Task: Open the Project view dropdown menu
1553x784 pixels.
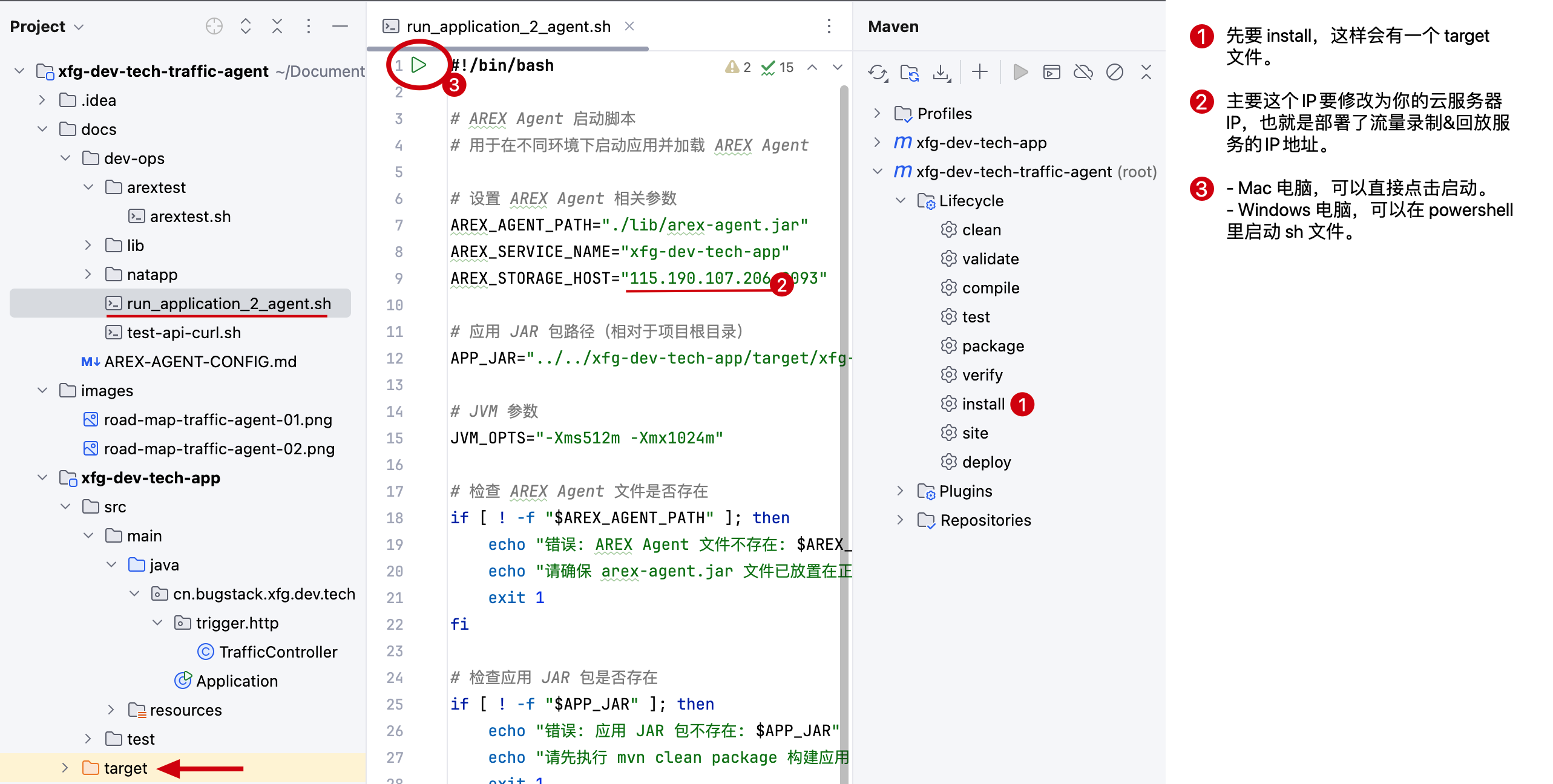Action: 77,26
